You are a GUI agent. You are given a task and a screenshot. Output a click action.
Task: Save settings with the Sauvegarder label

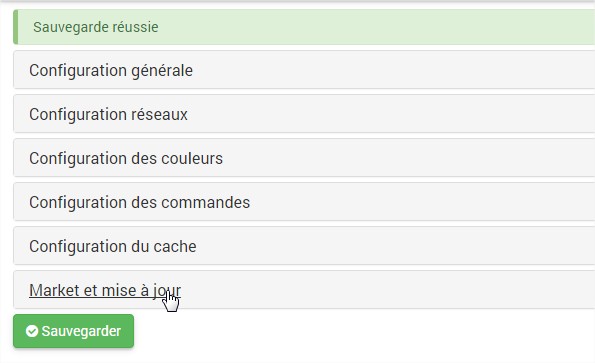81,331
